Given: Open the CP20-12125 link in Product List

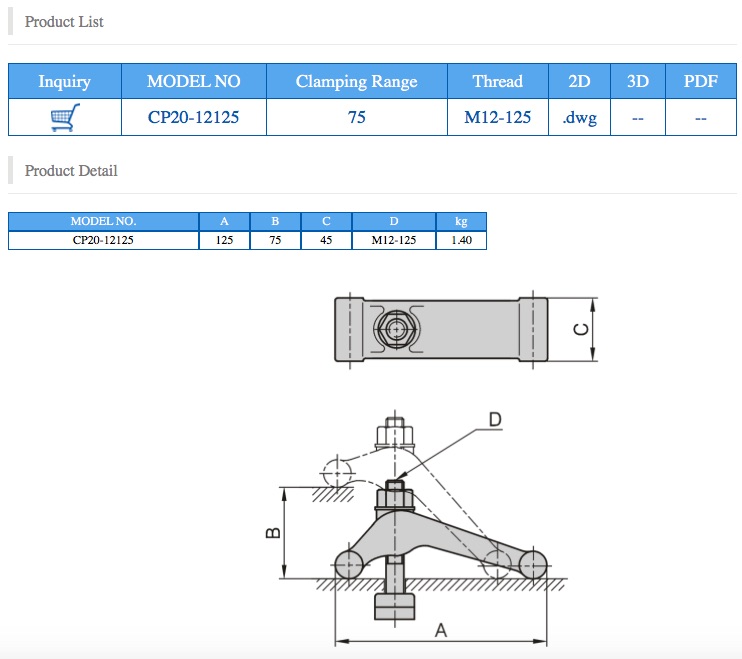Looking at the screenshot, I should pos(193,118).
